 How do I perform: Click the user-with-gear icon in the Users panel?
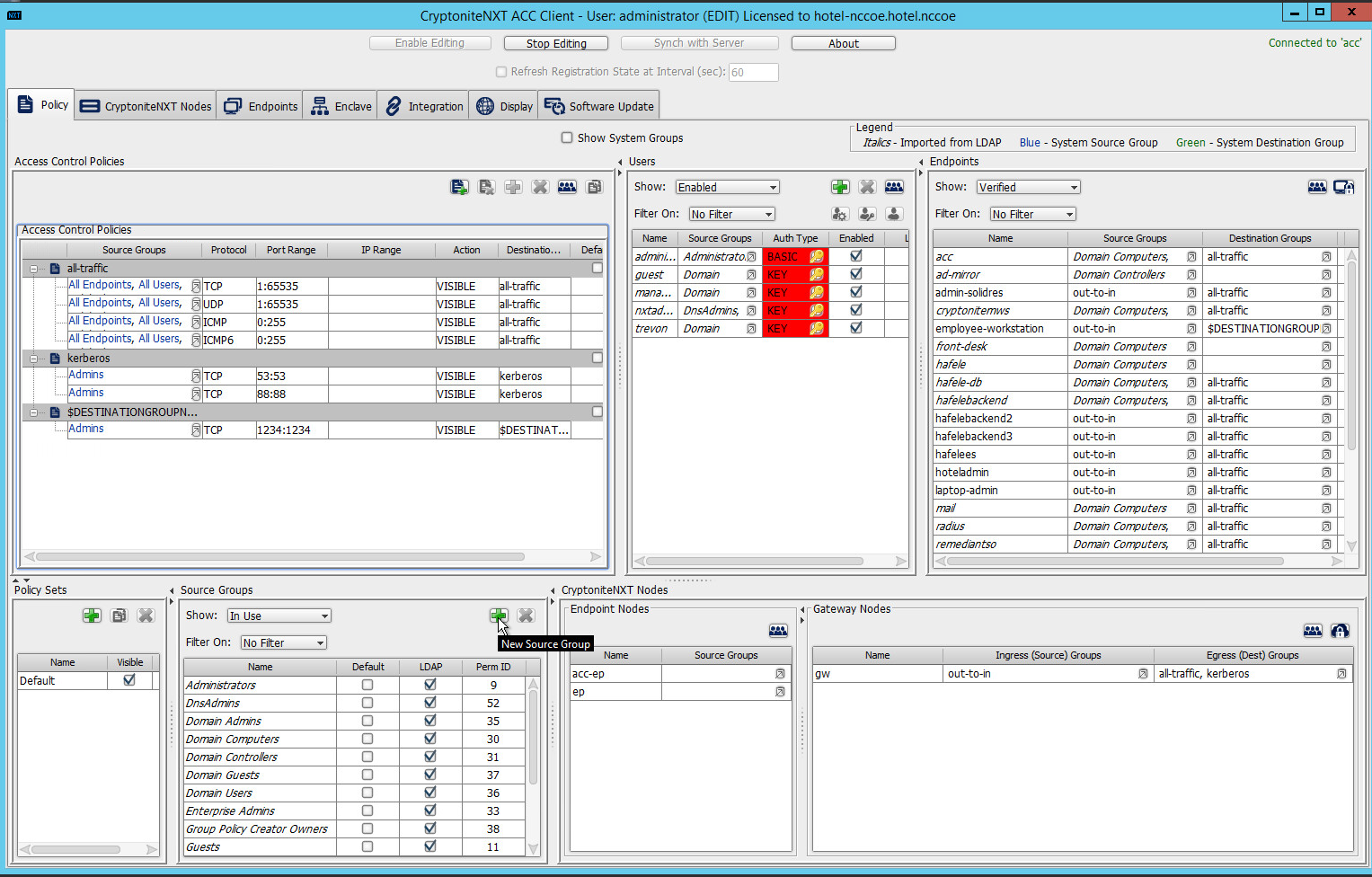pos(840,214)
